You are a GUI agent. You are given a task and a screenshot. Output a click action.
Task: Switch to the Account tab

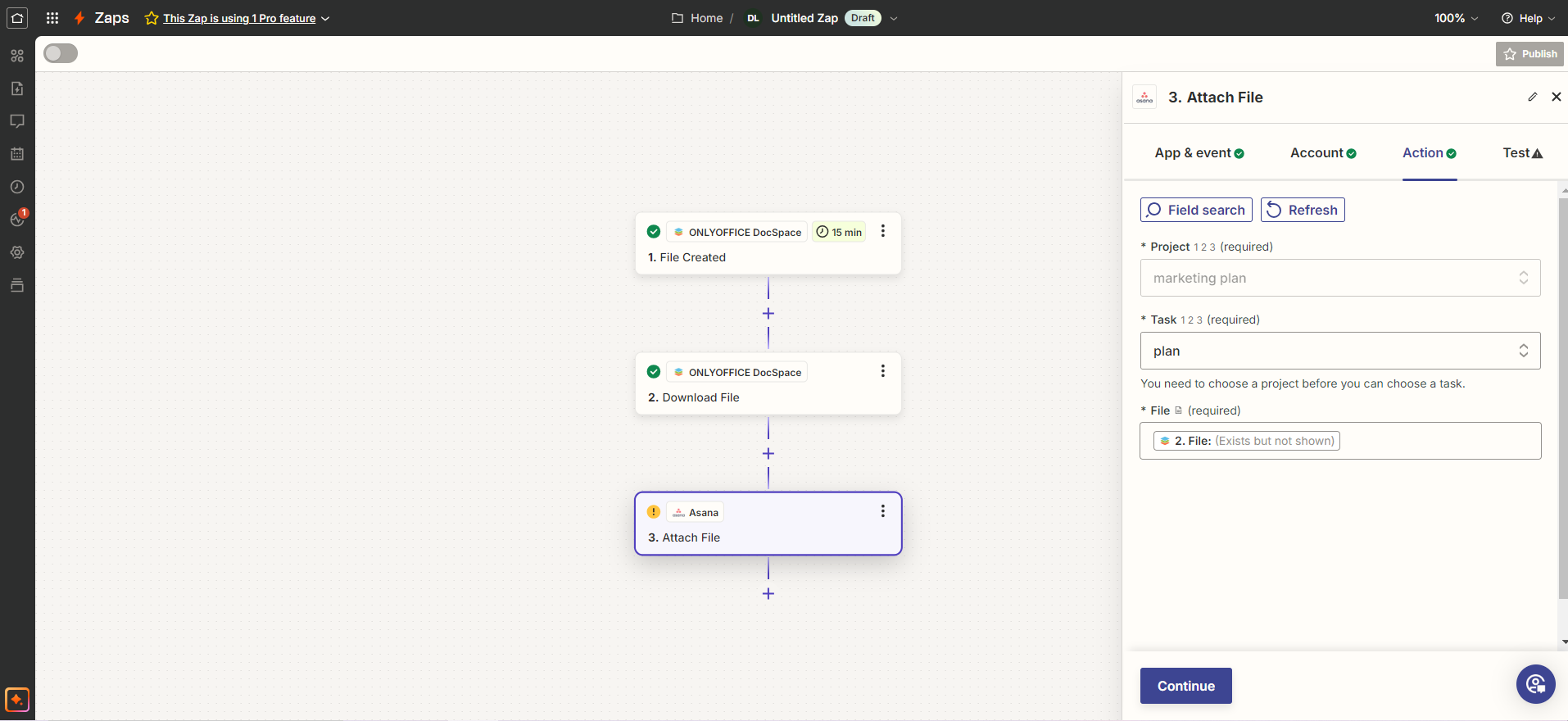[x=1323, y=153]
